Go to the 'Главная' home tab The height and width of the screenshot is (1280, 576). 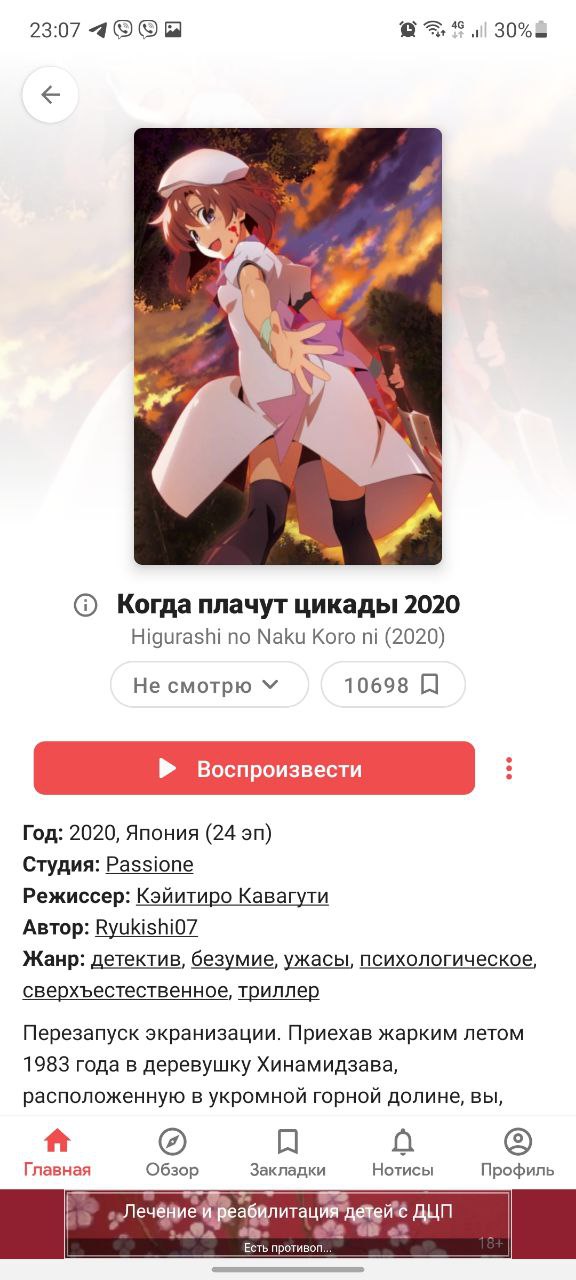tap(58, 1153)
